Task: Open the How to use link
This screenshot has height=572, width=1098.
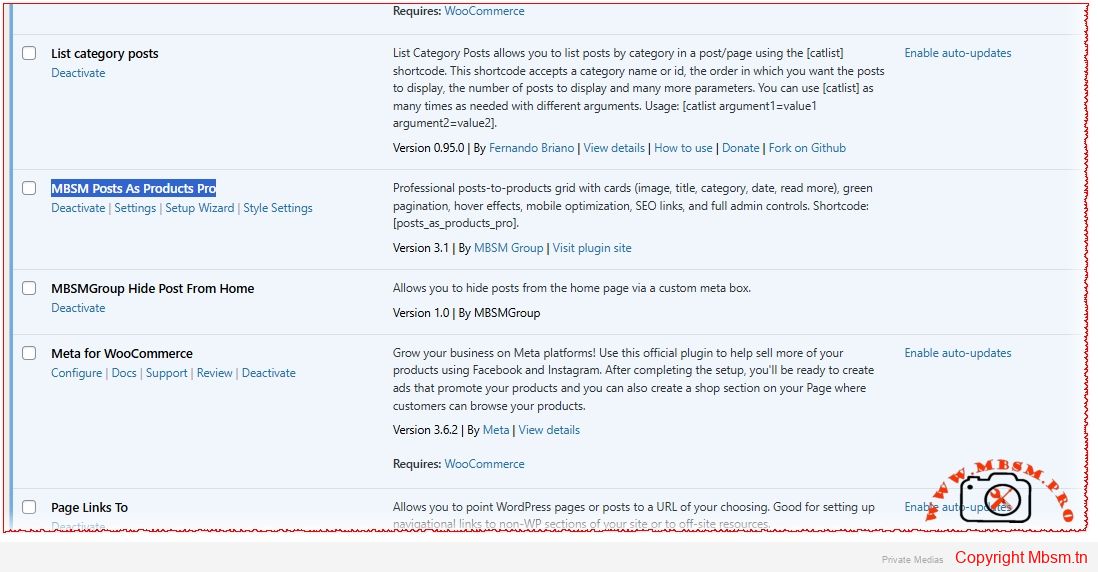Action: (683, 148)
